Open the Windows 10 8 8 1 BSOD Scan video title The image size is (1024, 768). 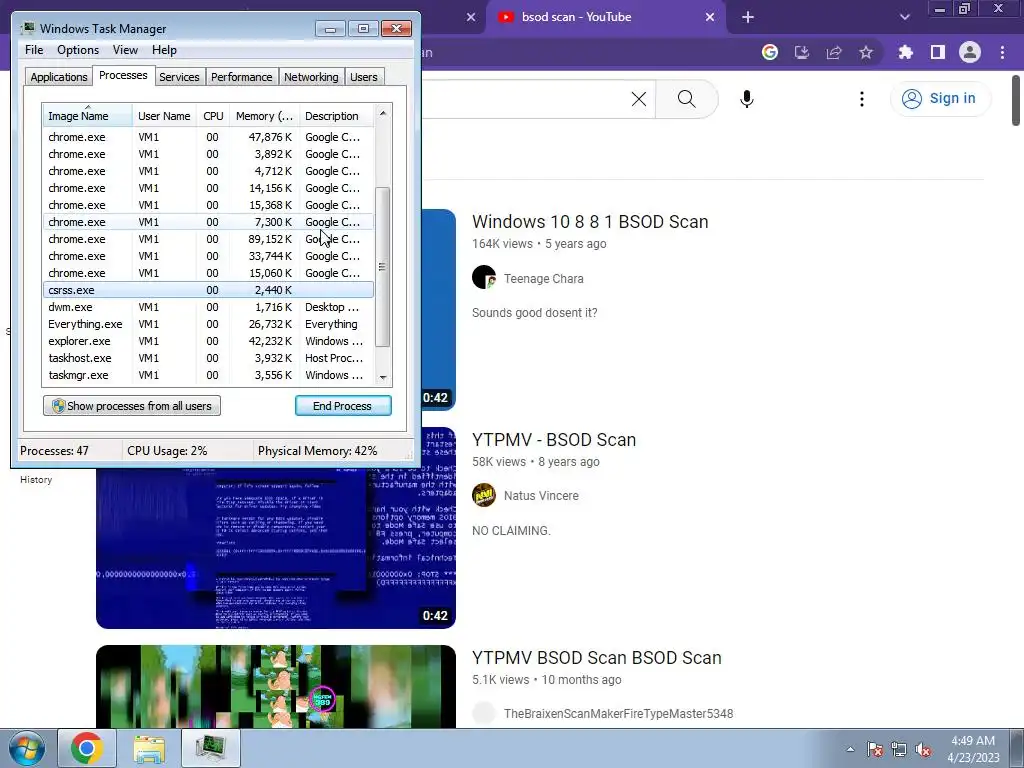pos(590,221)
